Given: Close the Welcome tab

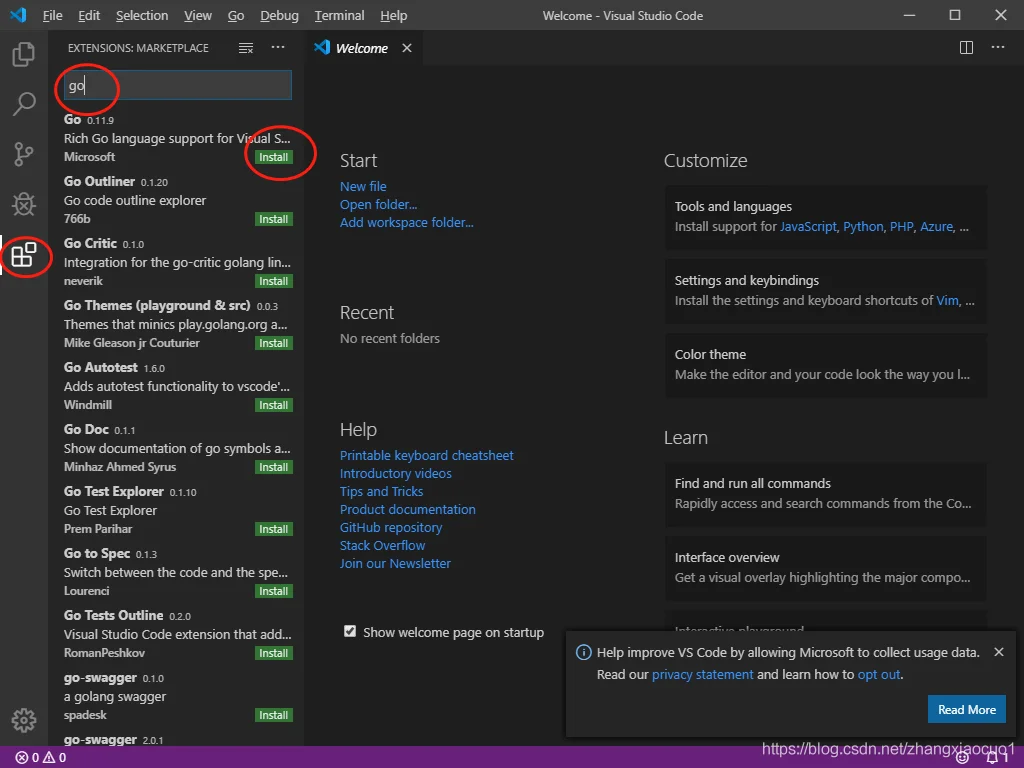Looking at the screenshot, I should click(x=407, y=48).
